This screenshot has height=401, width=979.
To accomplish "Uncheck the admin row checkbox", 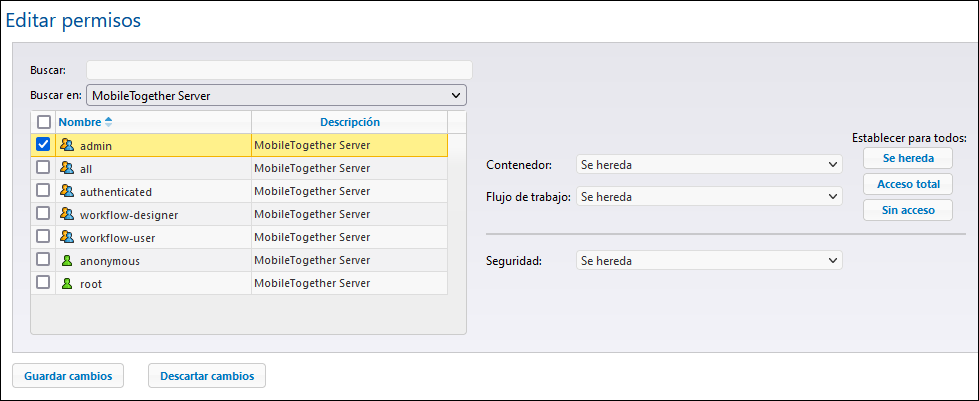I will 43,145.
